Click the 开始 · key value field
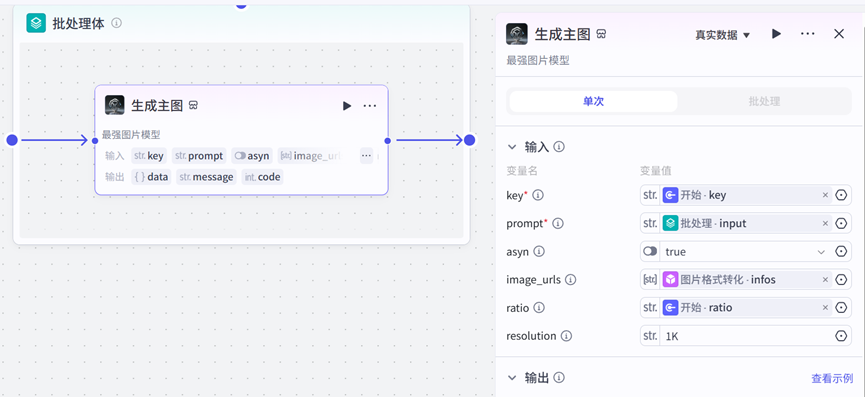This screenshot has height=397, width=865. pyautogui.click(x=745, y=195)
